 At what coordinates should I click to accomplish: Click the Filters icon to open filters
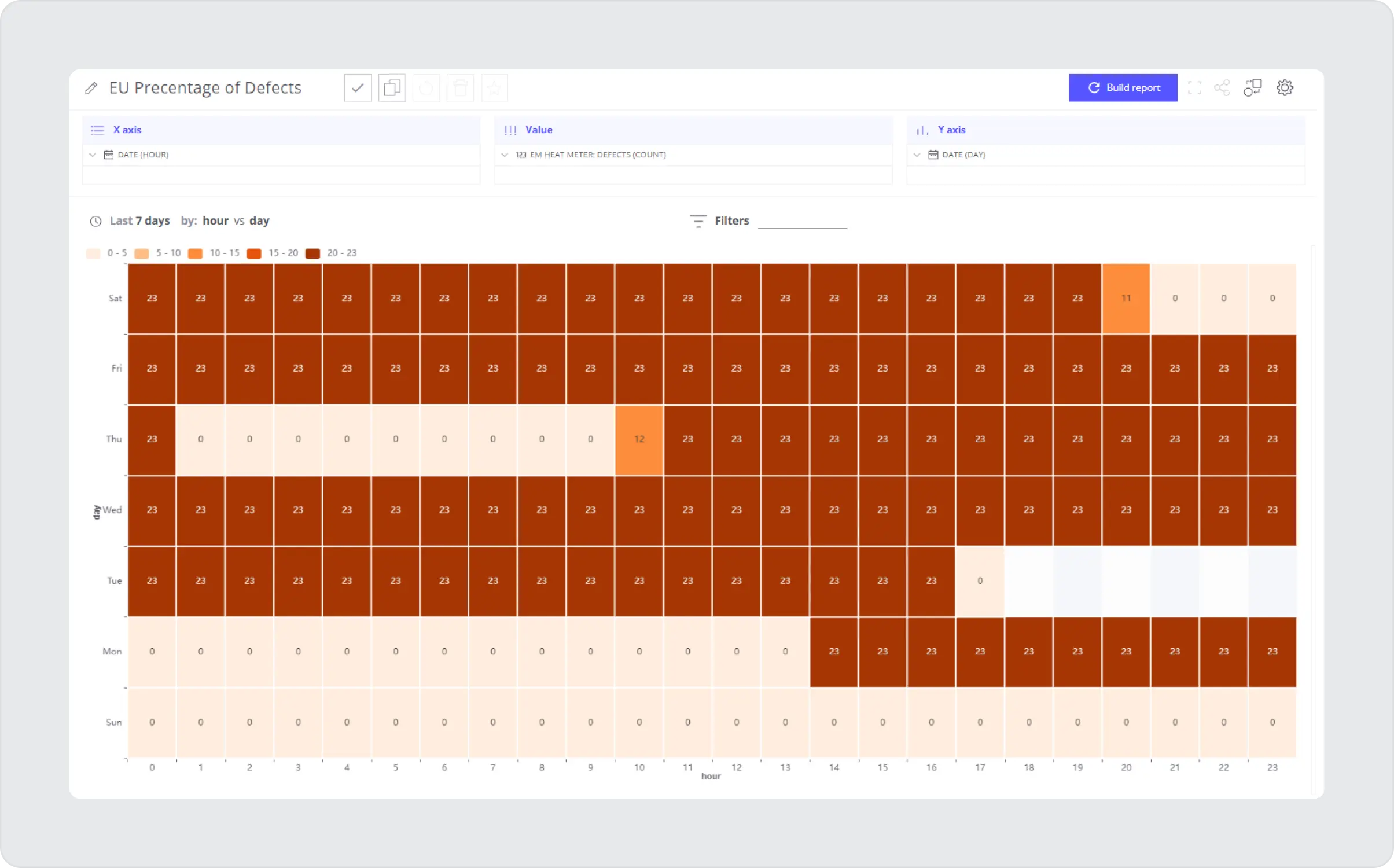point(698,220)
